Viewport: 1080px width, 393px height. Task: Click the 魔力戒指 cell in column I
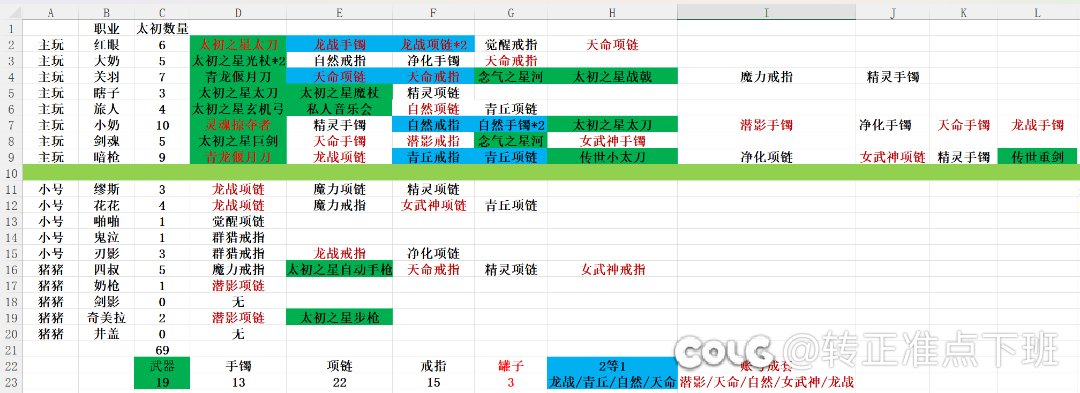767,77
